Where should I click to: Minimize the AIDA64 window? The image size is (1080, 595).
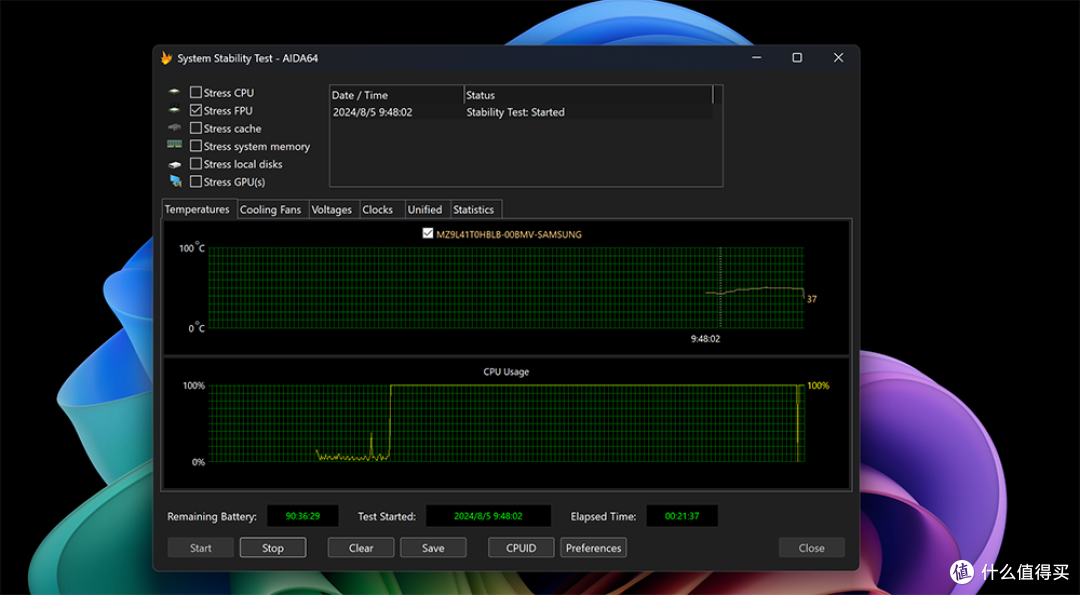[x=756, y=58]
